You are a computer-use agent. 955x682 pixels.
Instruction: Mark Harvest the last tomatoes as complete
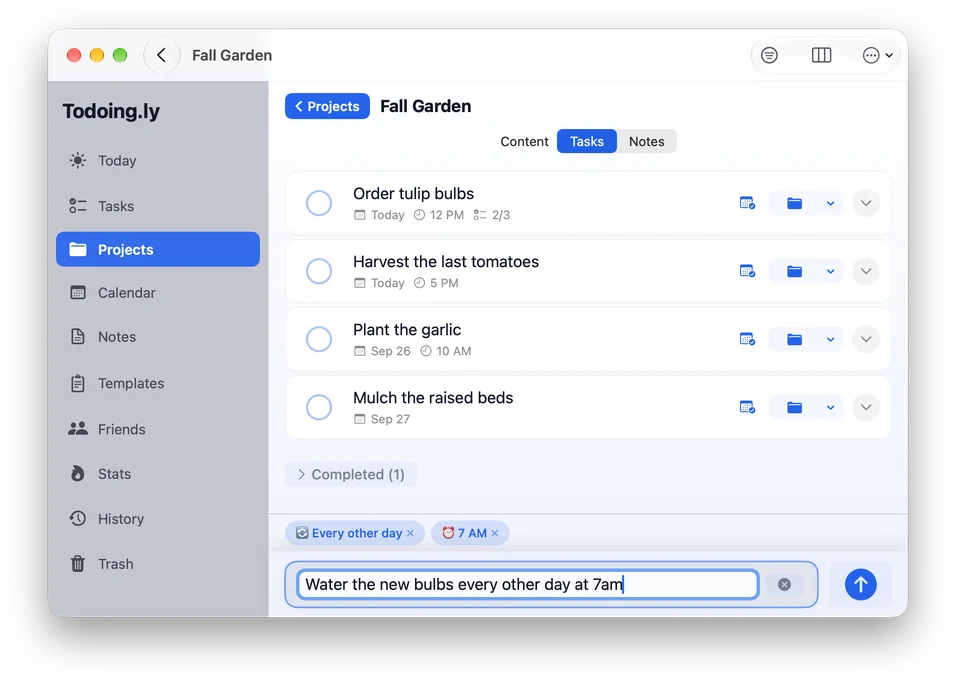pyautogui.click(x=319, y=272)
